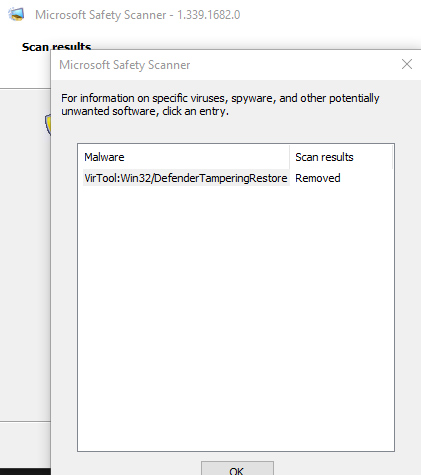Click the dialog title text Microsoft Safety Scanner
This screenshot has width=421, height=475.
(x=124, y=65)
